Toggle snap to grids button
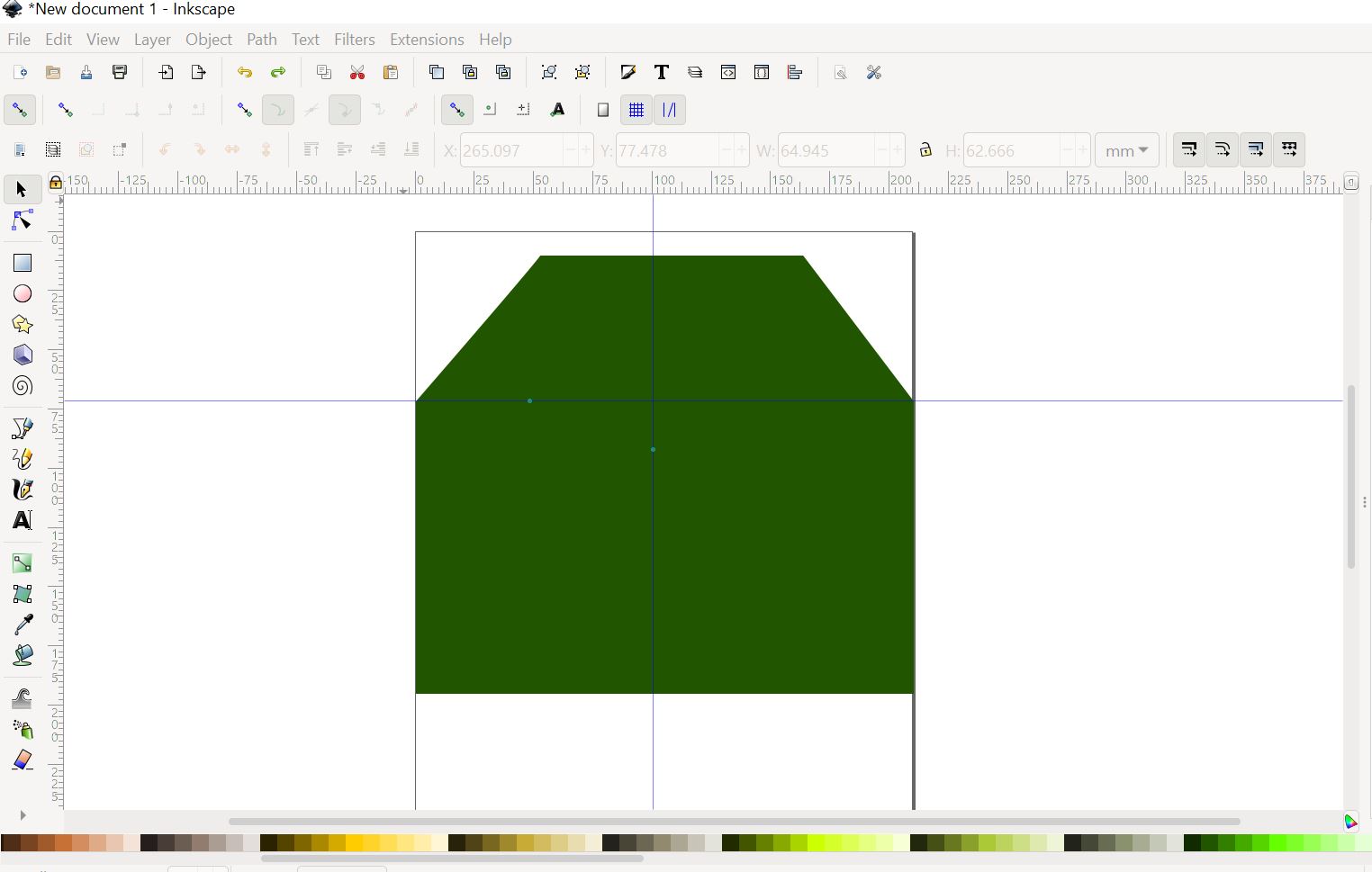The height and width of the screenshot is (872, 1372). (636, 110)
